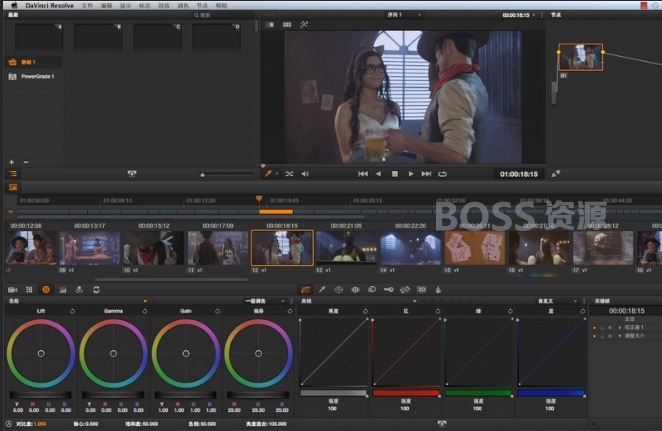This screenshot has width=662, height=431.
Task: Click the viewer magic wand highlight icon
Action: [304, 24]
